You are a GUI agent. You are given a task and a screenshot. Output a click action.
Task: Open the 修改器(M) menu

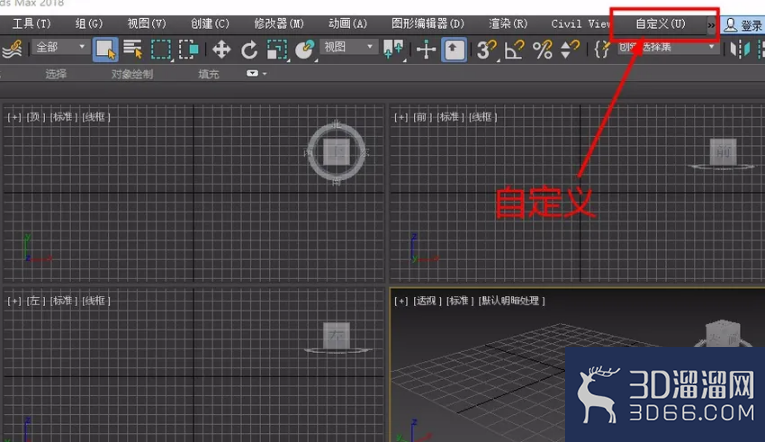(279, 24)
